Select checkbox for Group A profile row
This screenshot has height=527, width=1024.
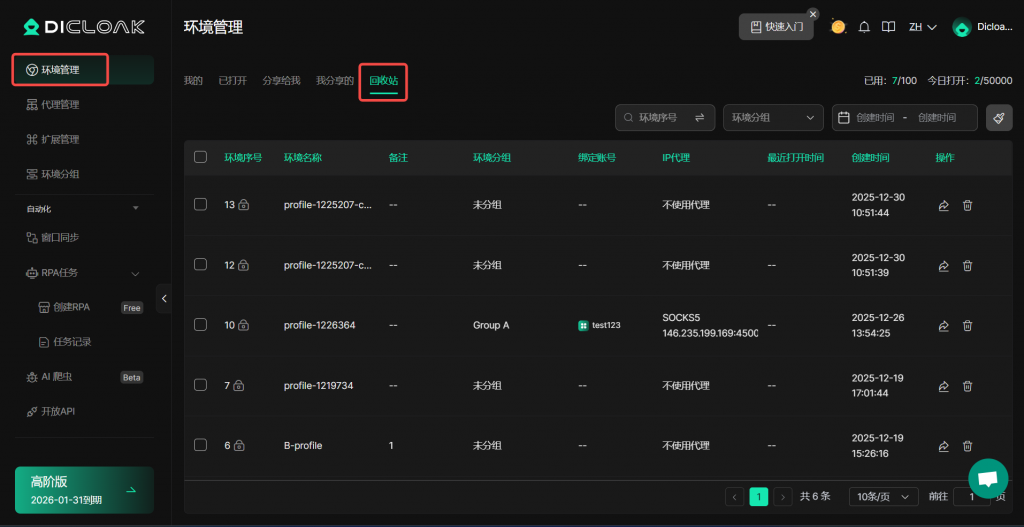click(x=200, y=325)
